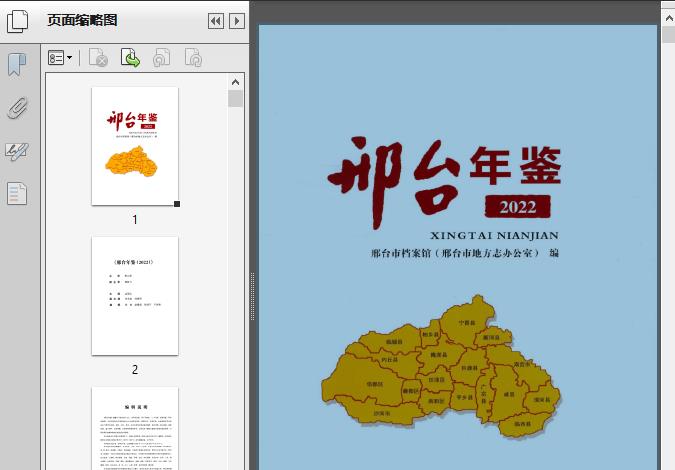Select the third page thumbnail

[135, 428]
